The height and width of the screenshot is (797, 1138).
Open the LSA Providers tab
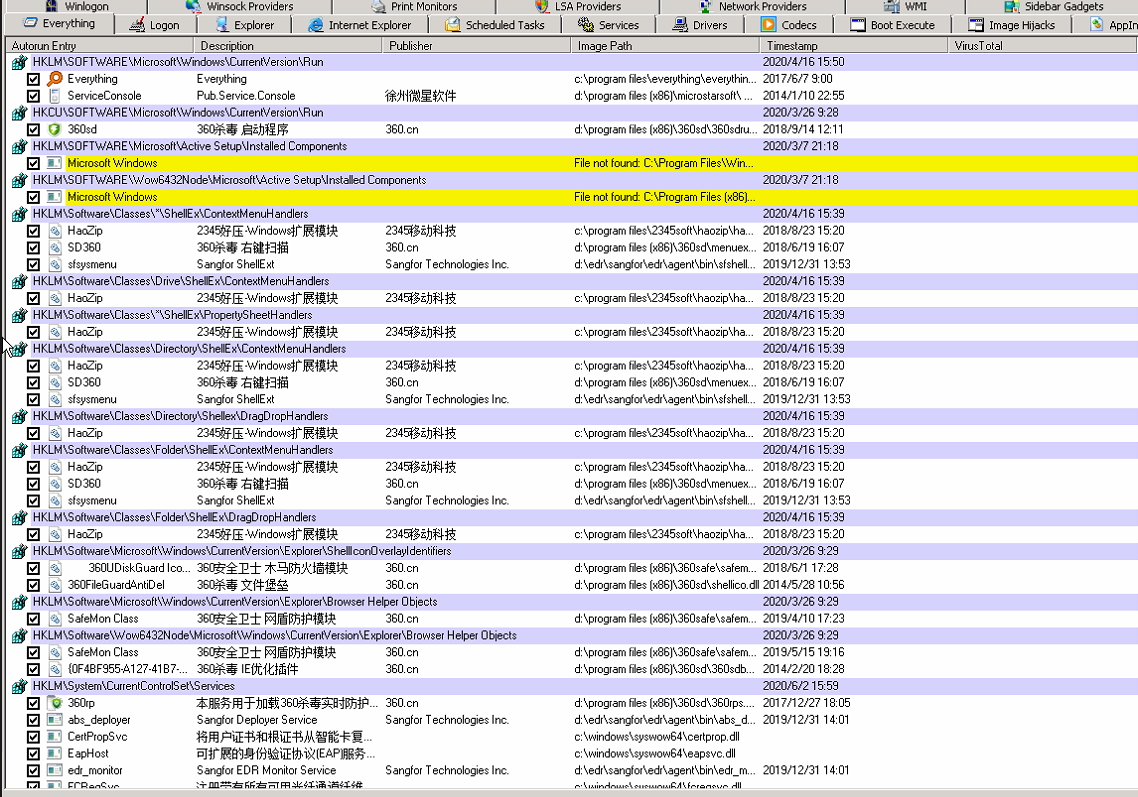(578, 7)
